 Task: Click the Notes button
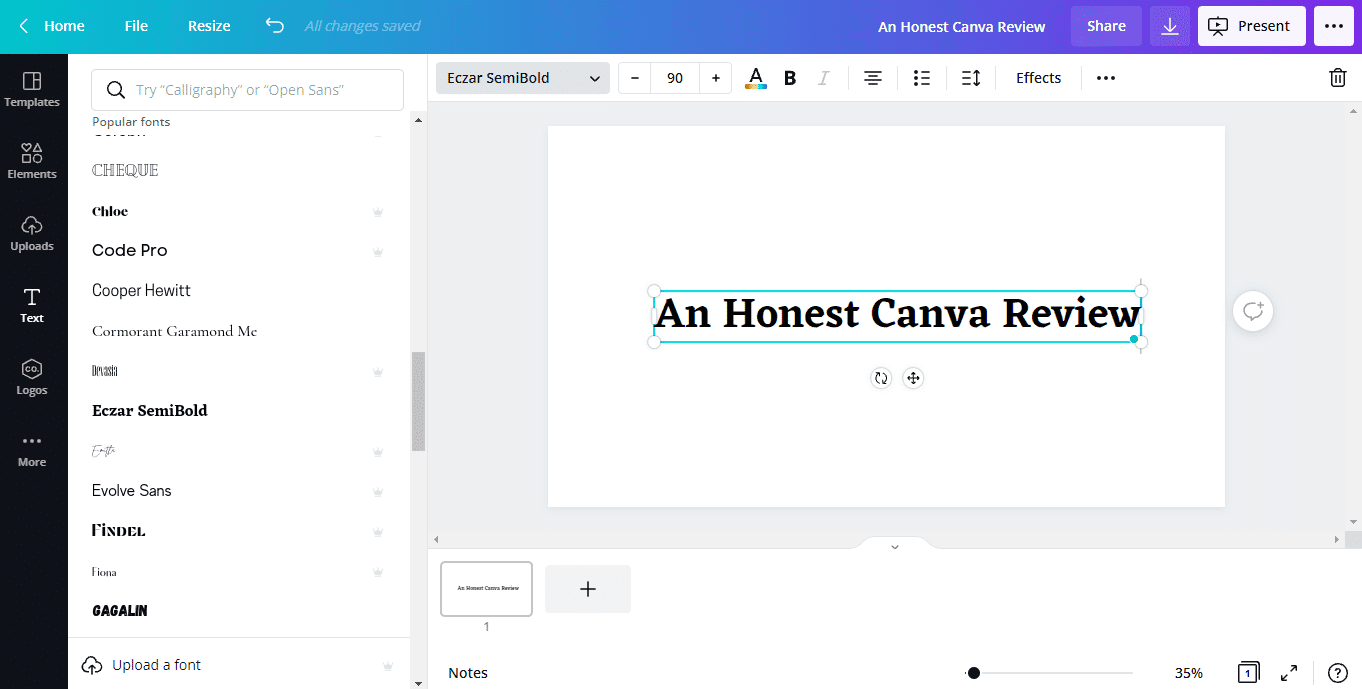[468, 673]
